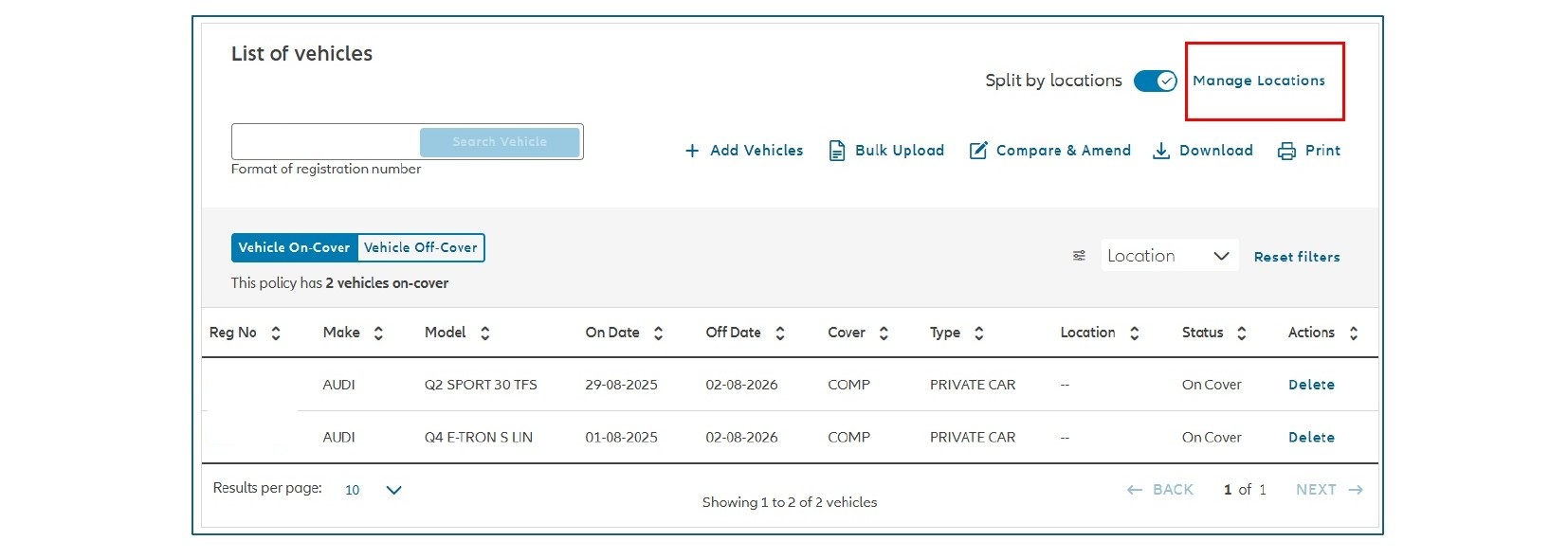Expand the Results per page dropdown
Screen dimensions: 1568x559
tap(374, 490)
